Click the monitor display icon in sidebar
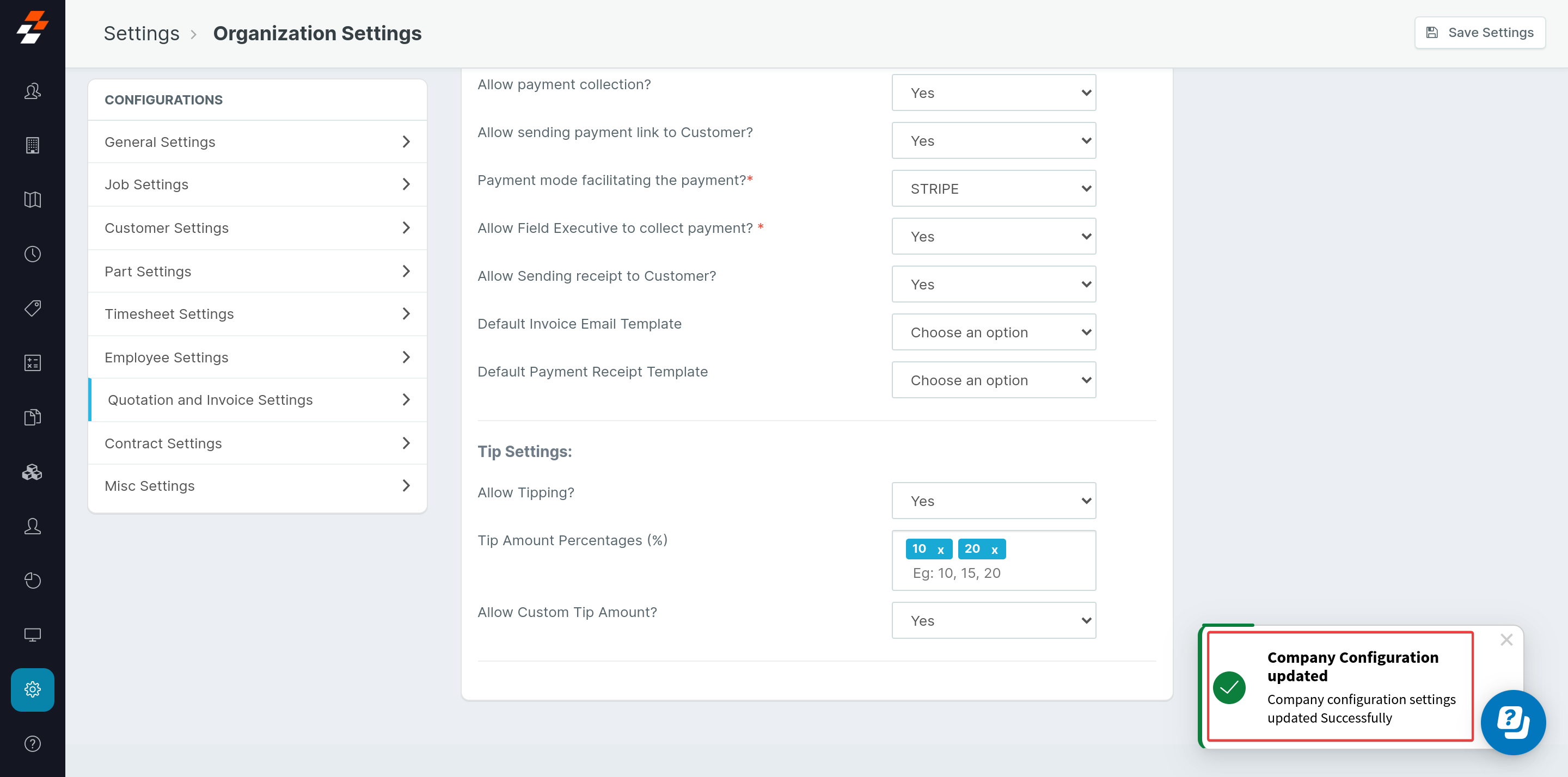1568x777 pixels. click(32, 634)
